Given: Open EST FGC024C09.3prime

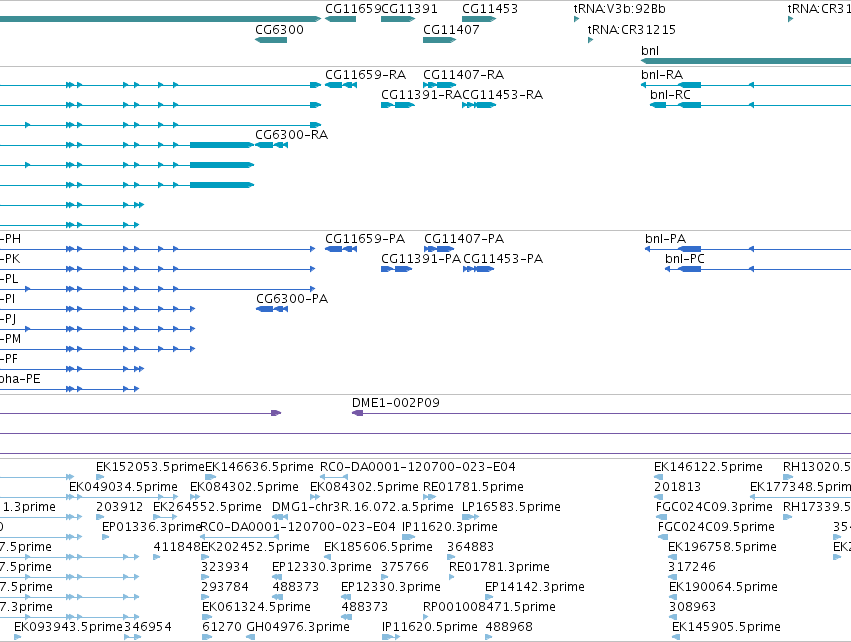Looking at the screenshot, I should coord(714,507).
